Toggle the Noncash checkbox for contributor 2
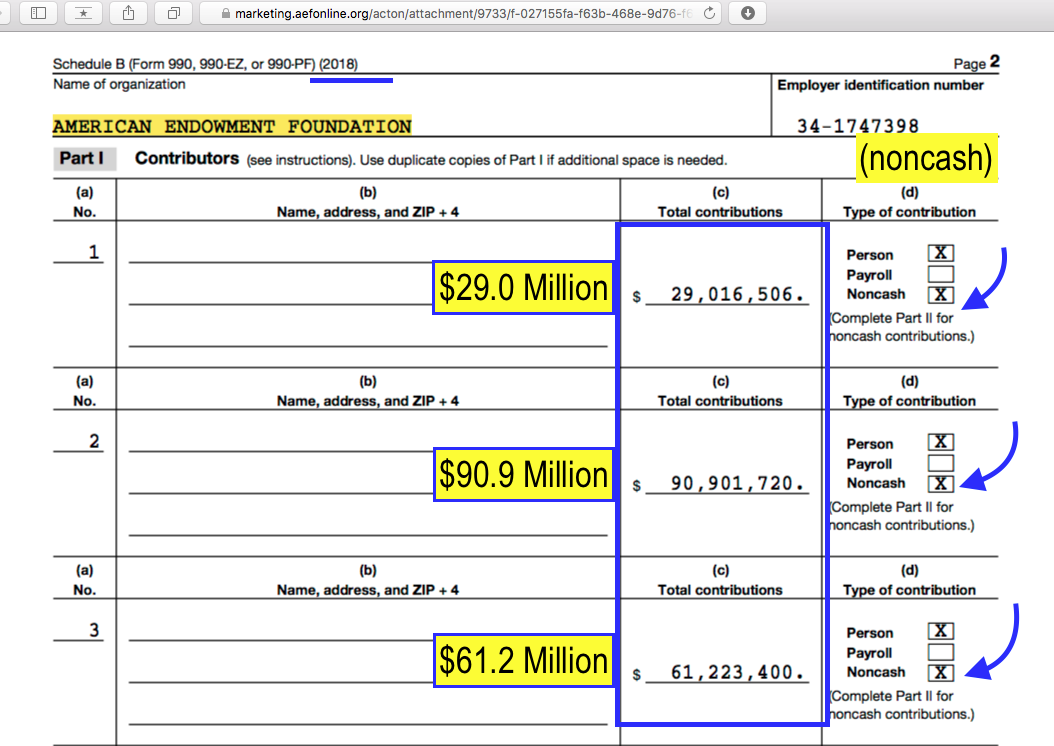This screenshot has width=1054, height=746. 941,483
